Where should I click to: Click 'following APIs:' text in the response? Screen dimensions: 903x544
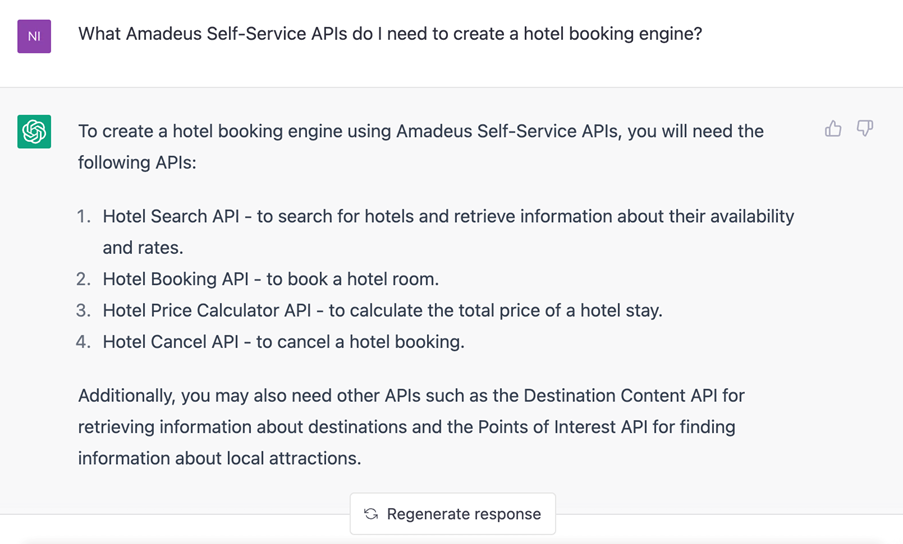(137, 163)
